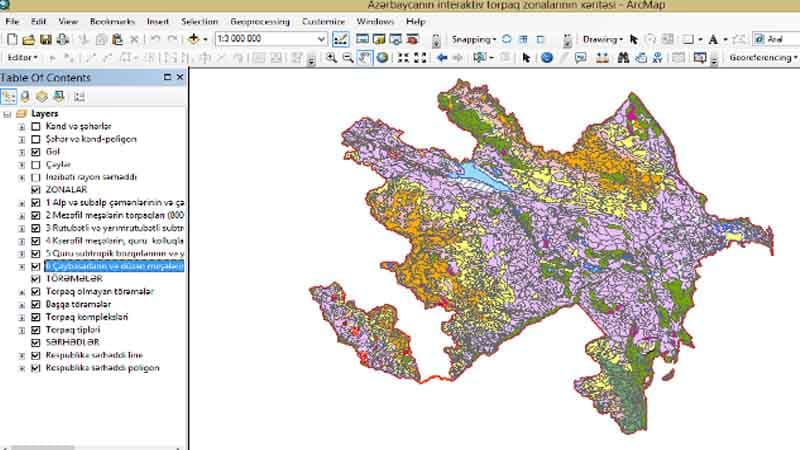Open the Geoprocessing menu
800x450 pixels.
(260, 21)
